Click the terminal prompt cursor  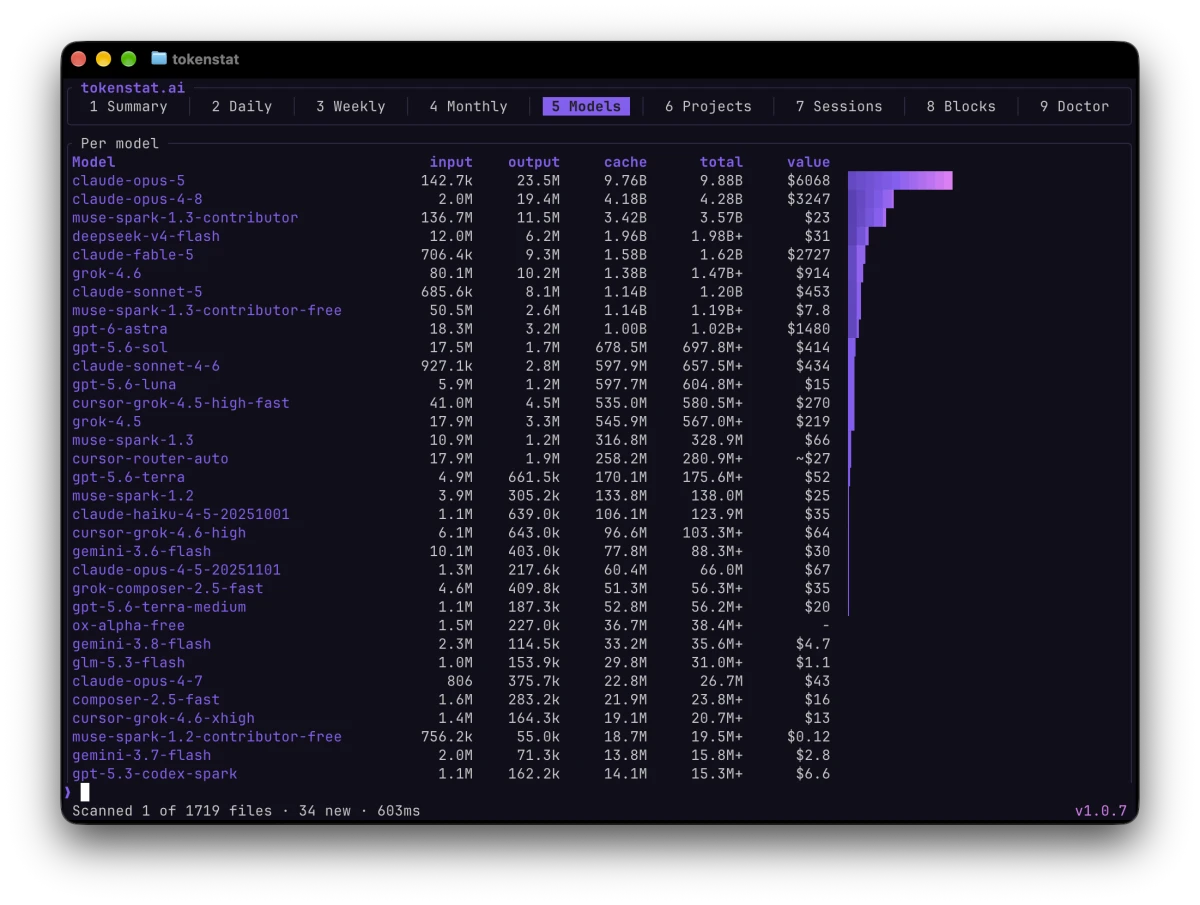[x=85, y=792]
